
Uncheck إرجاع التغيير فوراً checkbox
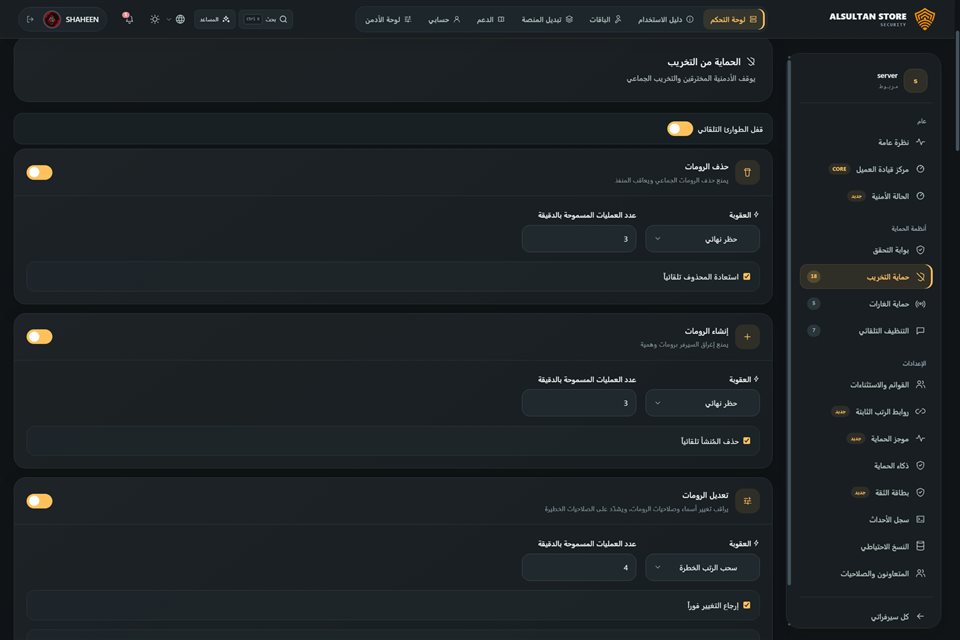(x=746, y=605)
